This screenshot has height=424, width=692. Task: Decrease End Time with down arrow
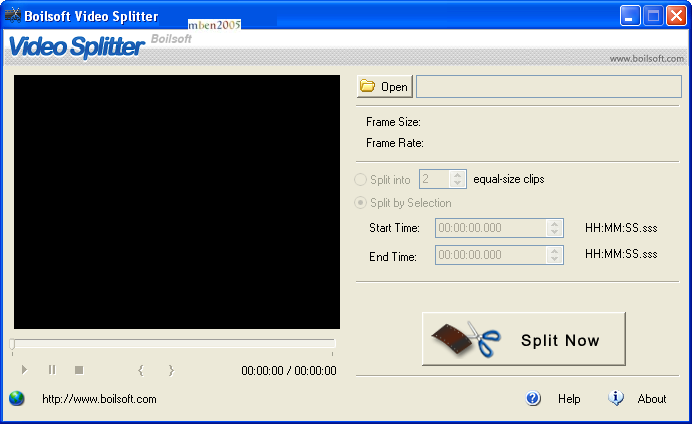pos(555,259)
